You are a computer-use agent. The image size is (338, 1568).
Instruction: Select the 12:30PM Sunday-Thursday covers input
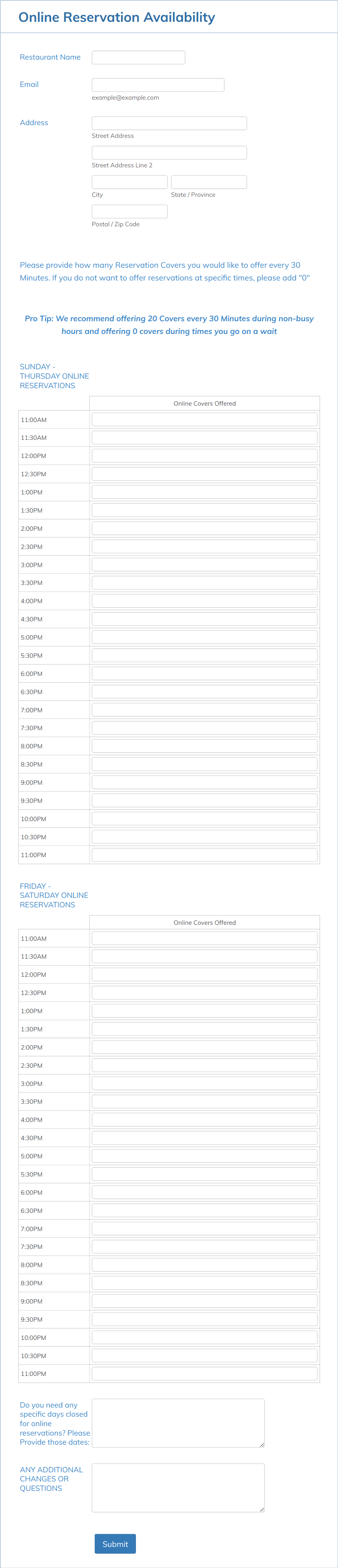pyautogui.click(x=204, y=474)
